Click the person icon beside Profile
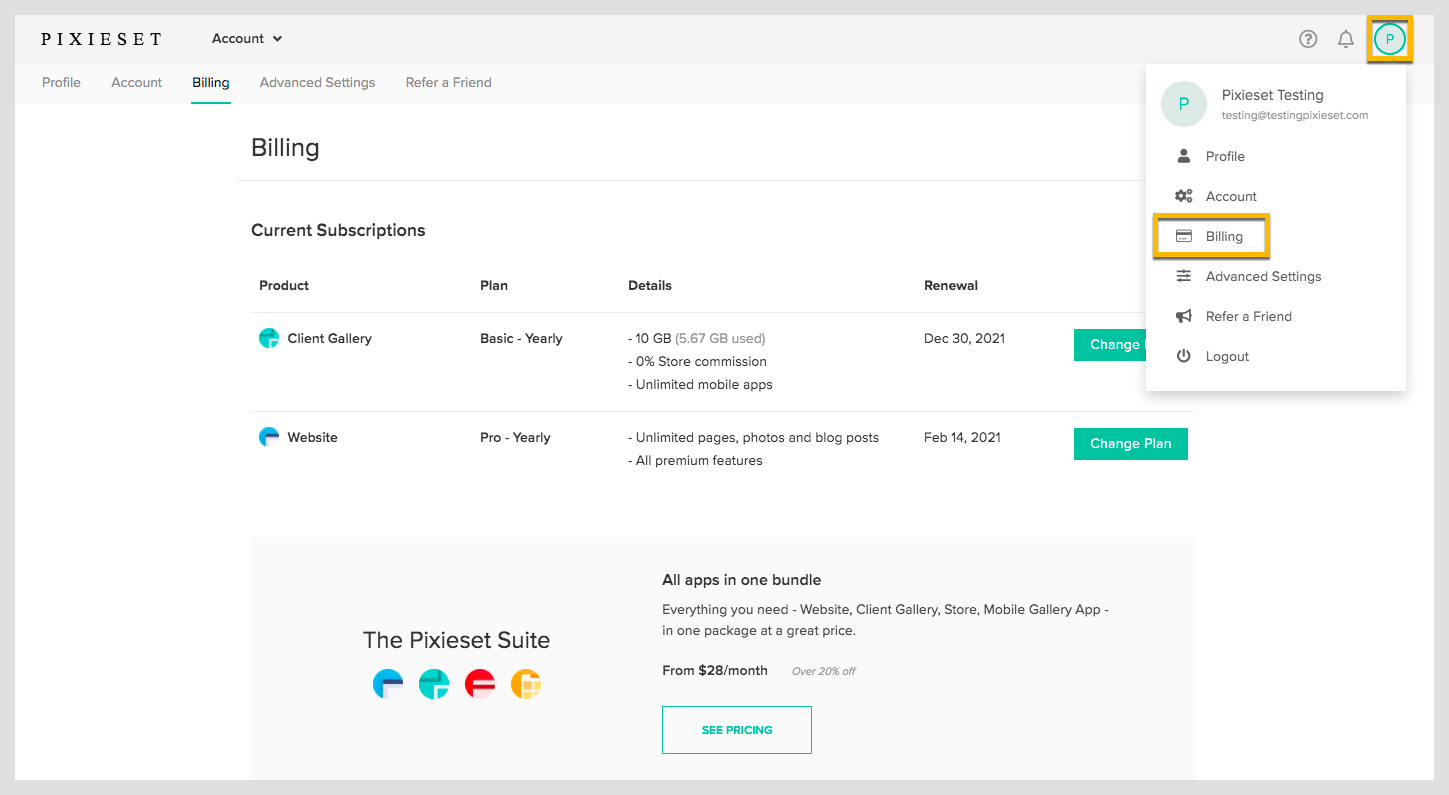Screen dimensions: 1449x795 (1184, 156)
